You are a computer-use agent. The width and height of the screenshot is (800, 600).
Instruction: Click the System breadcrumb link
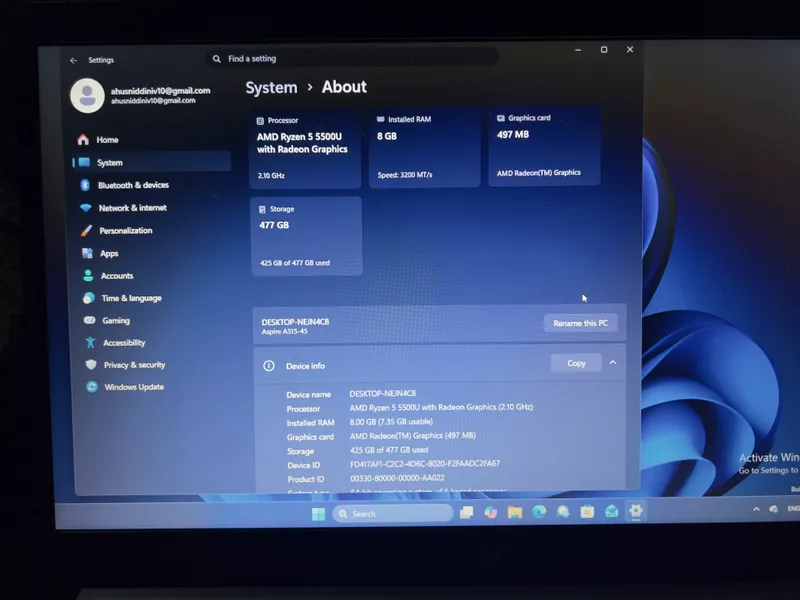271,88
